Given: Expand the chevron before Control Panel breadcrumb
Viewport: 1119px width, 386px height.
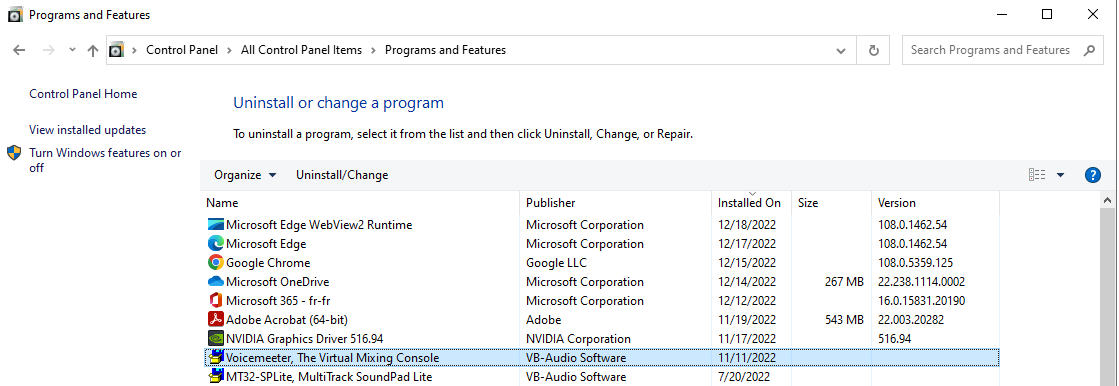Looking at the screenshot, I should tap(135, 50).
